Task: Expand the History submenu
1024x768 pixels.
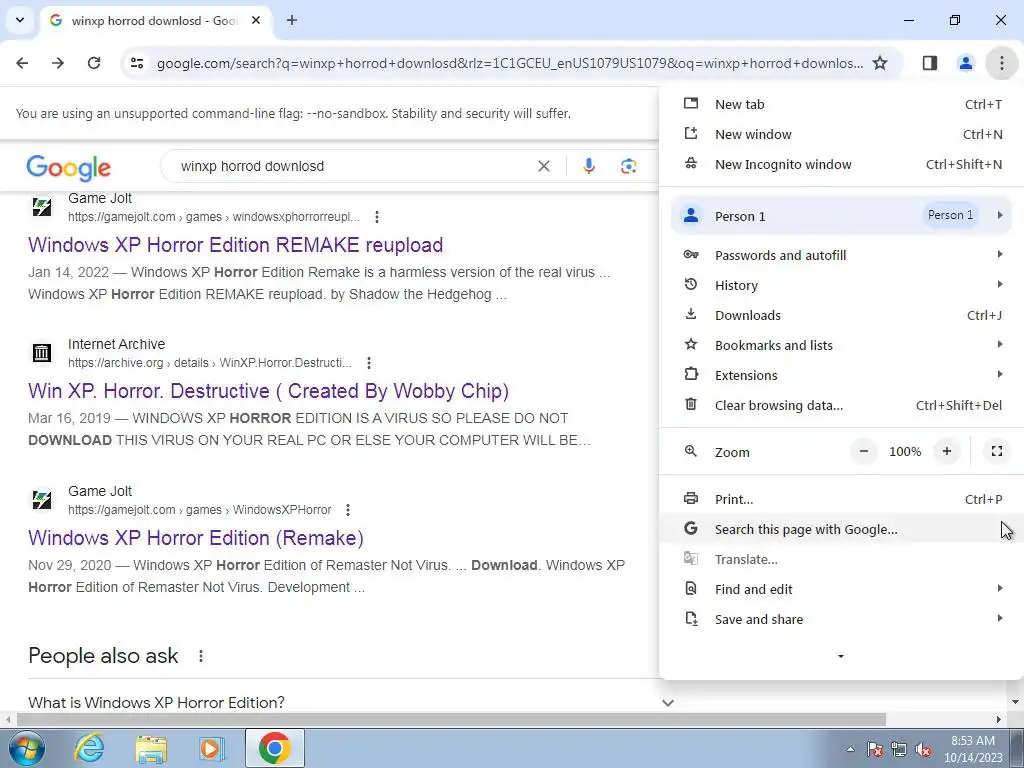Action: tap(841, 285)
